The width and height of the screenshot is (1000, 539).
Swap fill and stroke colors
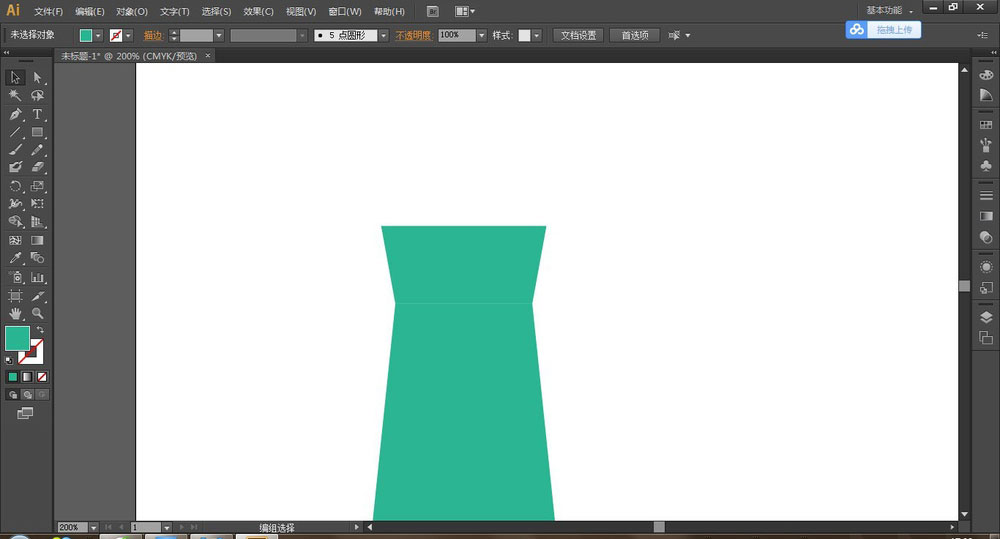coord(40,330)
